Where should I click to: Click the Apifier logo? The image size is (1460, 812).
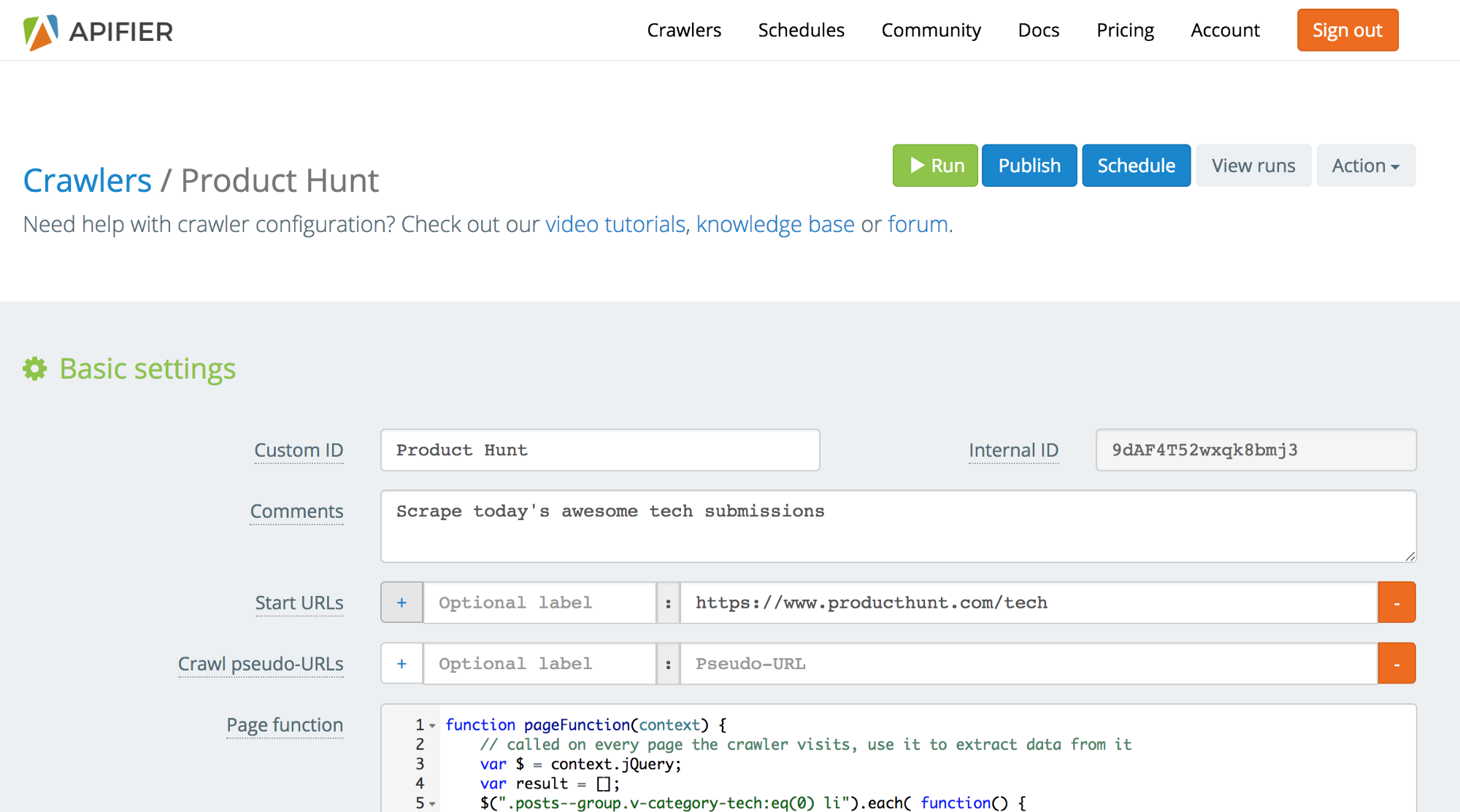tap(98, 30)
